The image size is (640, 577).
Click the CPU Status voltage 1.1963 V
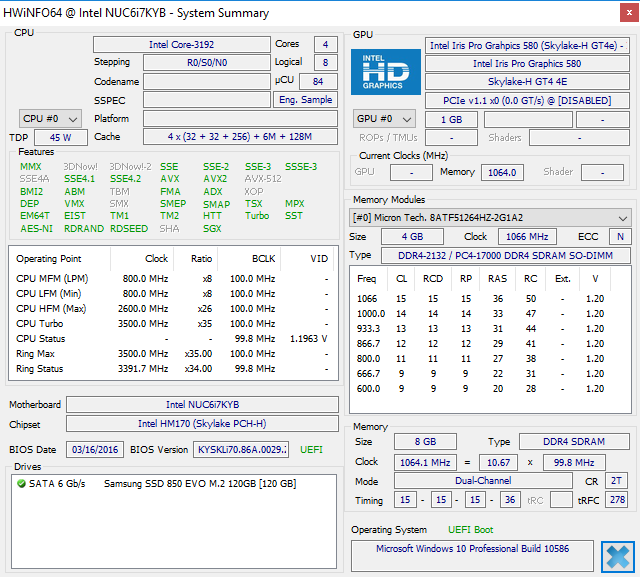point(309,339)
